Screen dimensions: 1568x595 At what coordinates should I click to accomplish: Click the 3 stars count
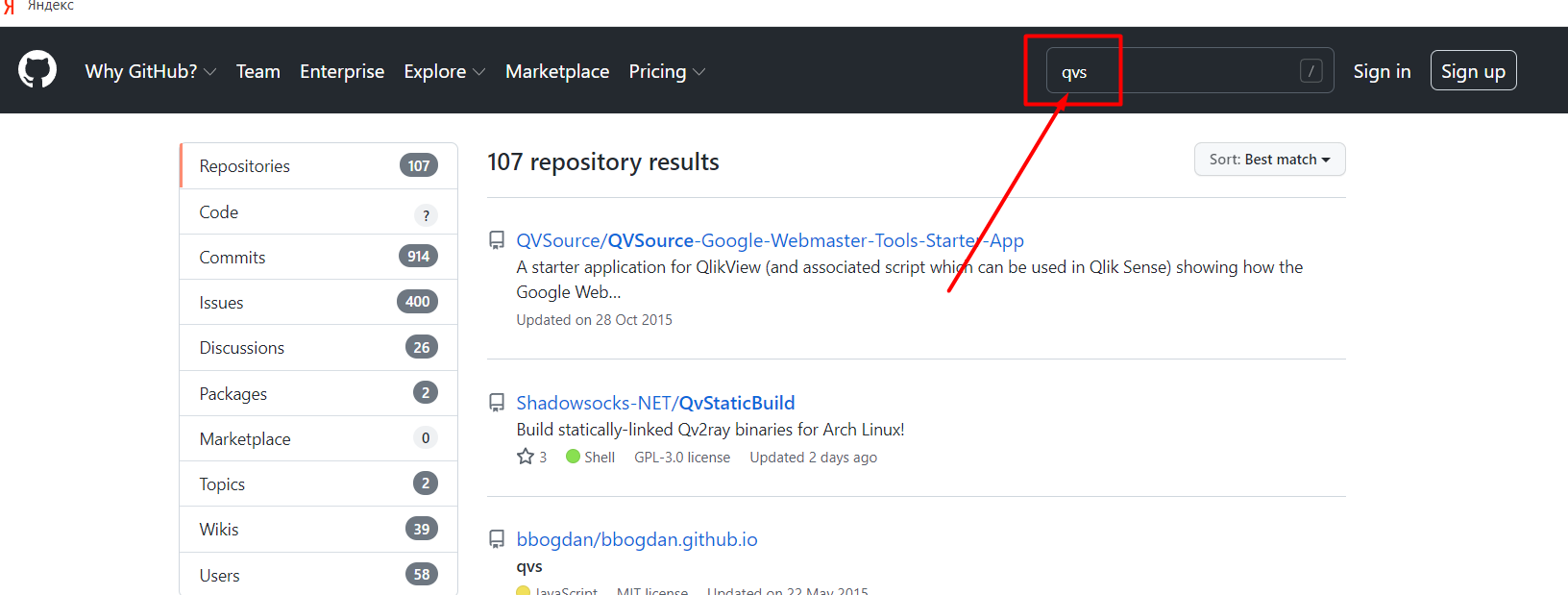pos(543,458)
